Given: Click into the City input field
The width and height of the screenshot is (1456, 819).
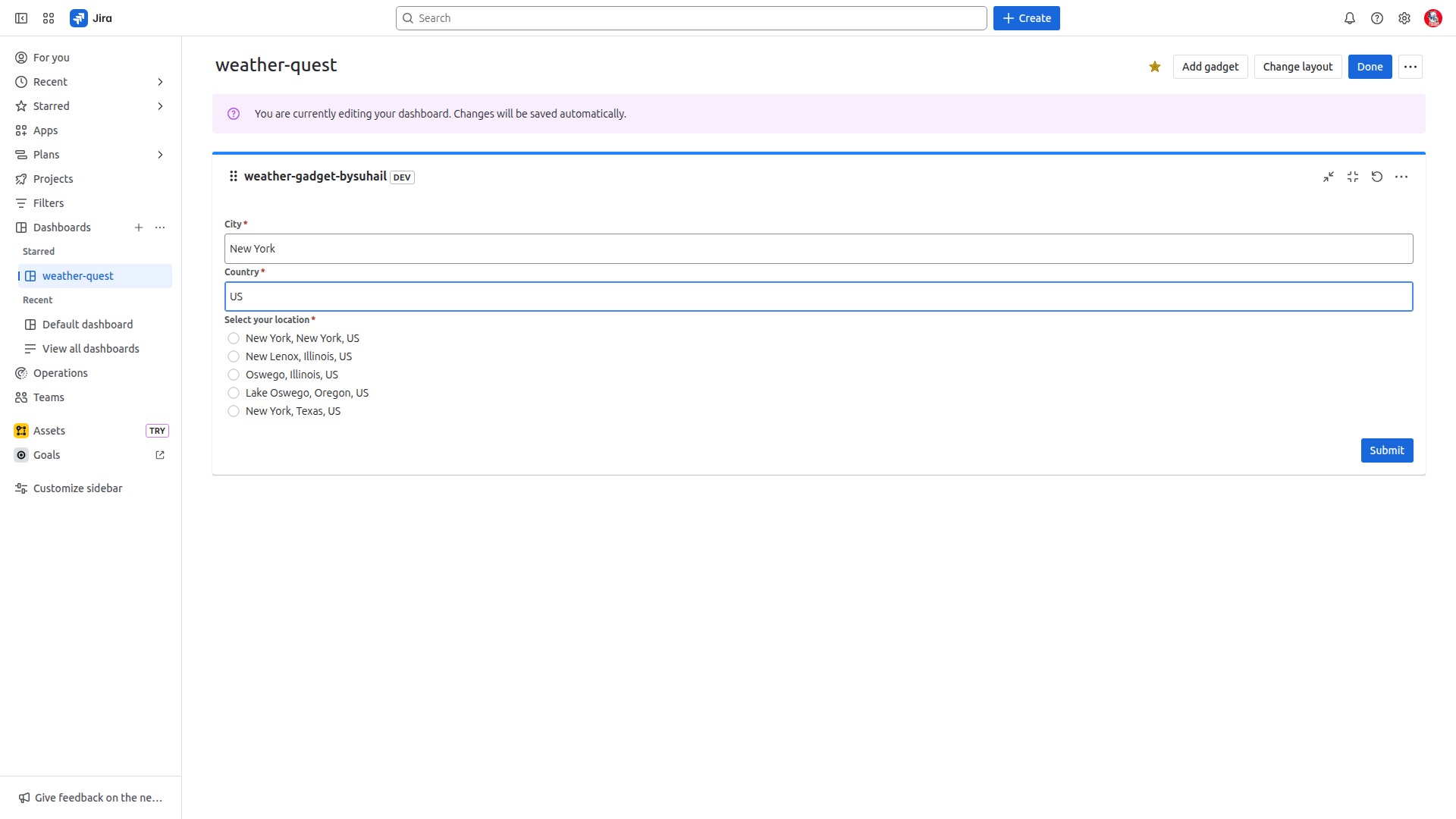Looking at the screenshot, I should [x=818, y=249].
